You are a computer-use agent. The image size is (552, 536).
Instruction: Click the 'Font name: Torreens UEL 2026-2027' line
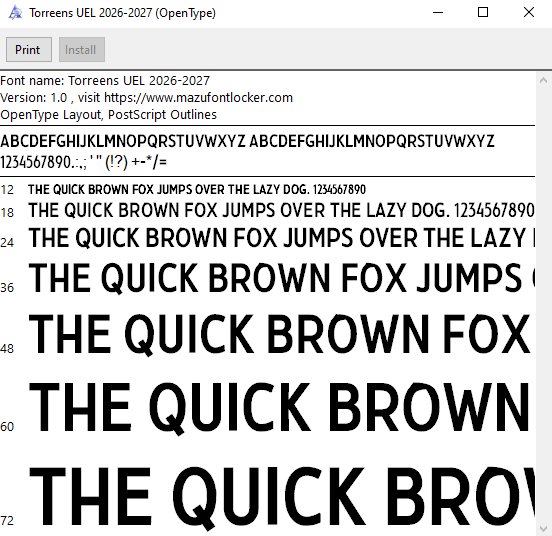tap(105, 81)
